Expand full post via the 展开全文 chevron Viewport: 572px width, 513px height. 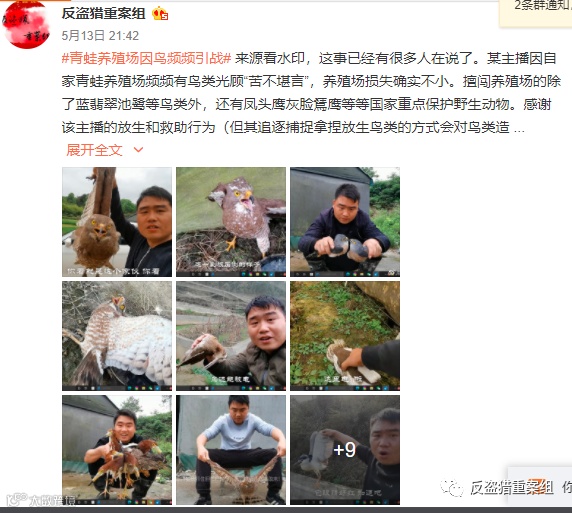click(x=139, y=150)
